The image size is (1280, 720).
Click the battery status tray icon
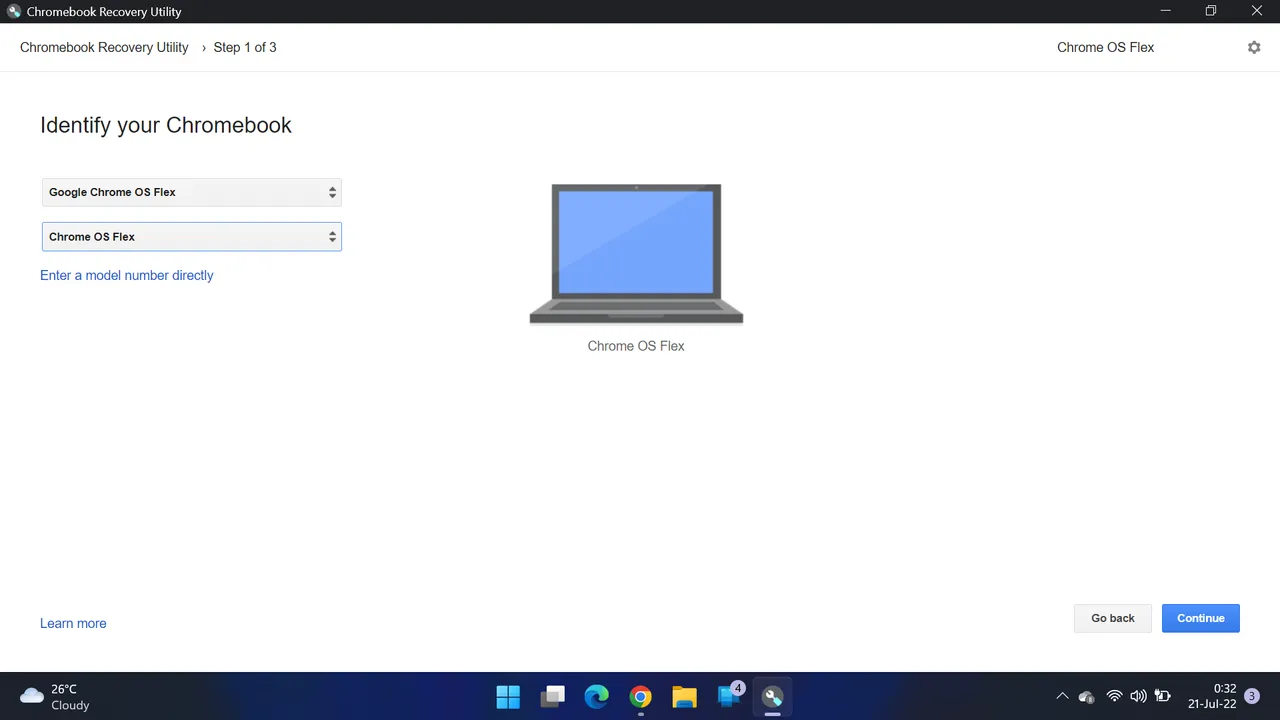pyautogui.click(x=1162, y=696)
